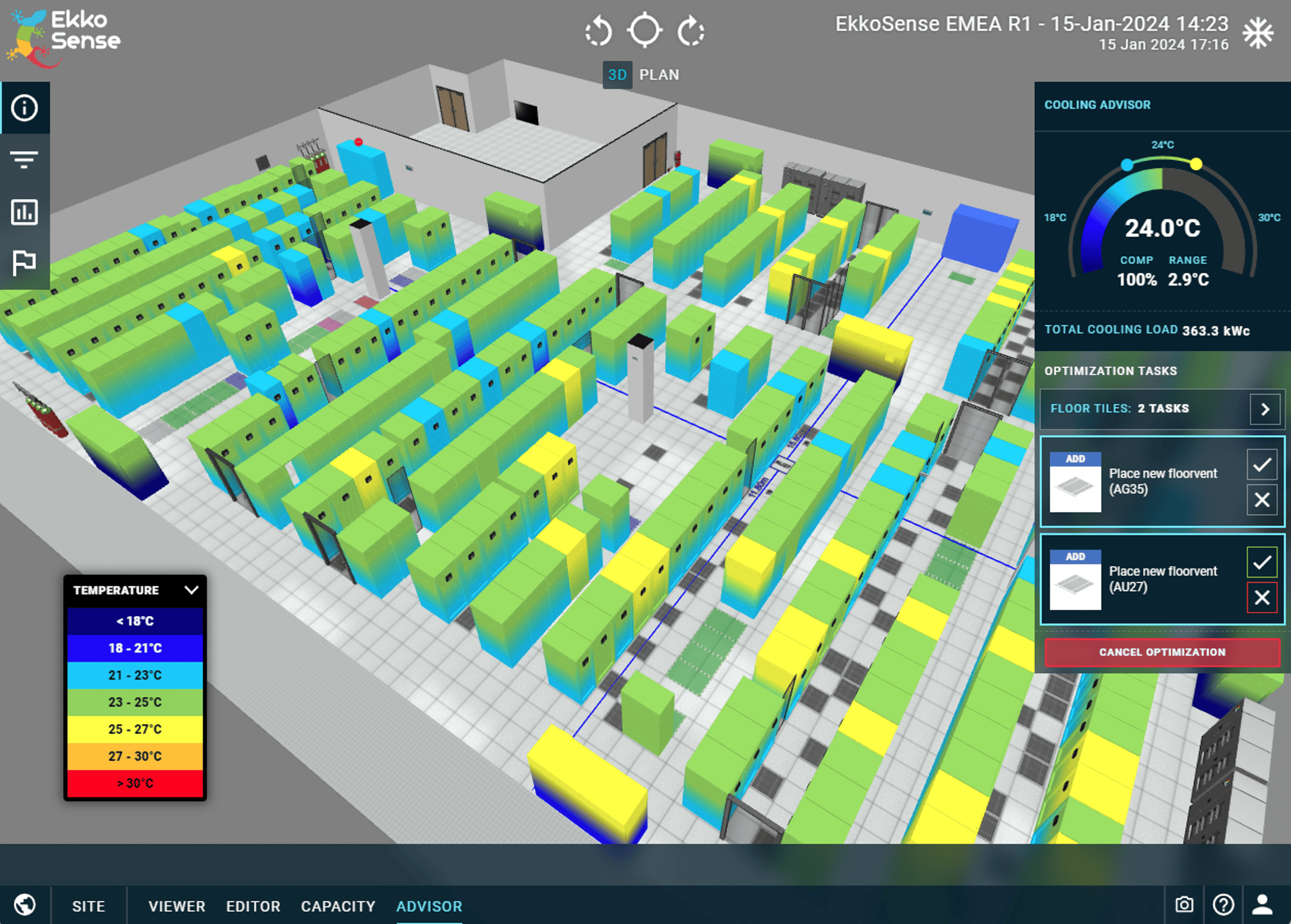Image resolution: width=1291 pixels, height=924 pixels.
Task: Open the EDITOR tab
Action: 253,906
